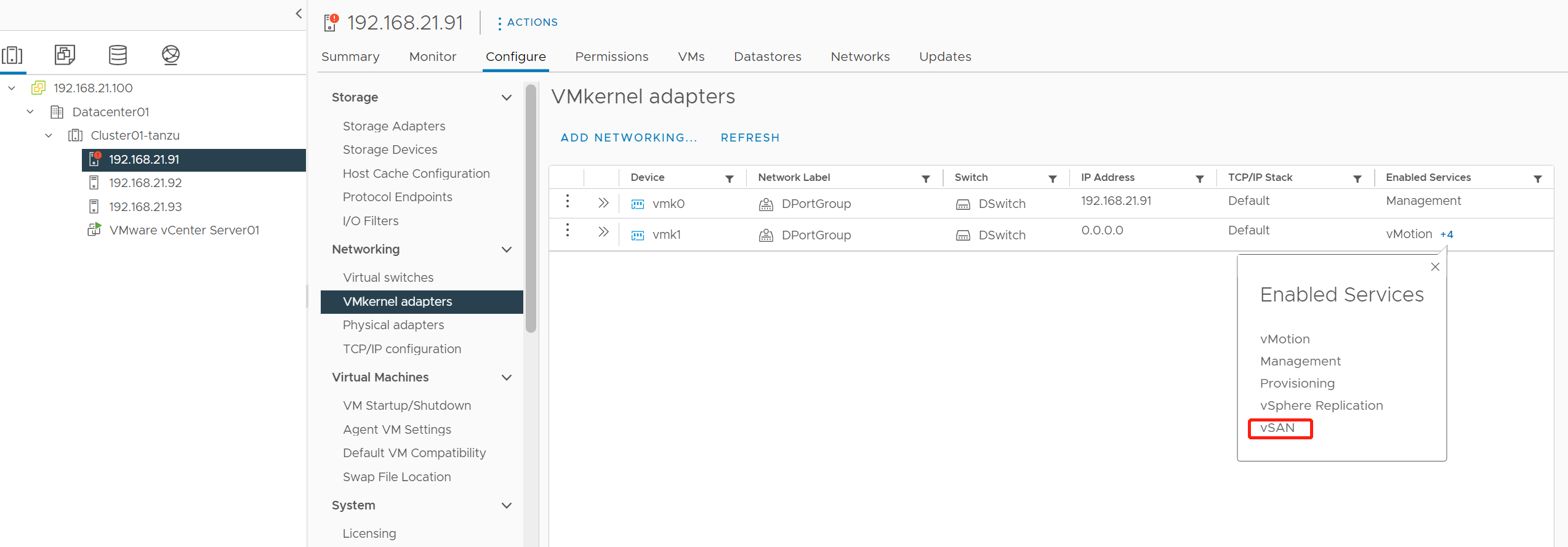Open Protocol Endpoints settings
1568x547 pixels.
pyautogui.click(x=397, y=197)
